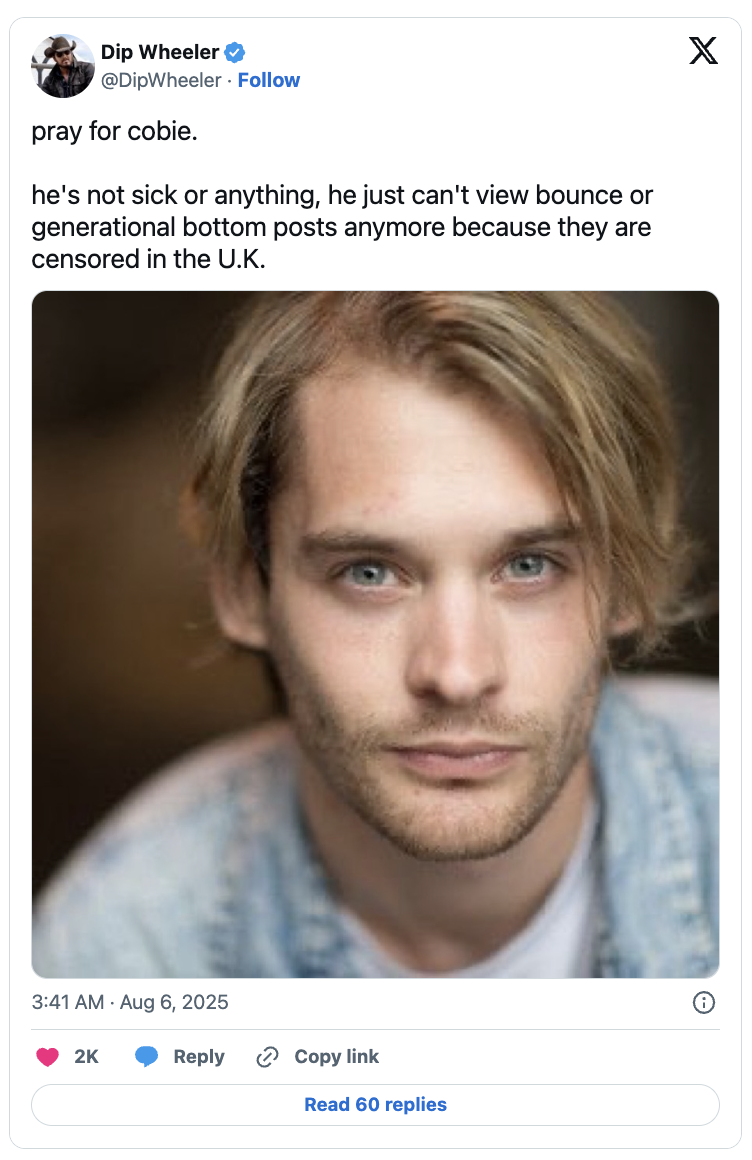Click the 'pray for cobie.' text line

[x=114, y=131]
